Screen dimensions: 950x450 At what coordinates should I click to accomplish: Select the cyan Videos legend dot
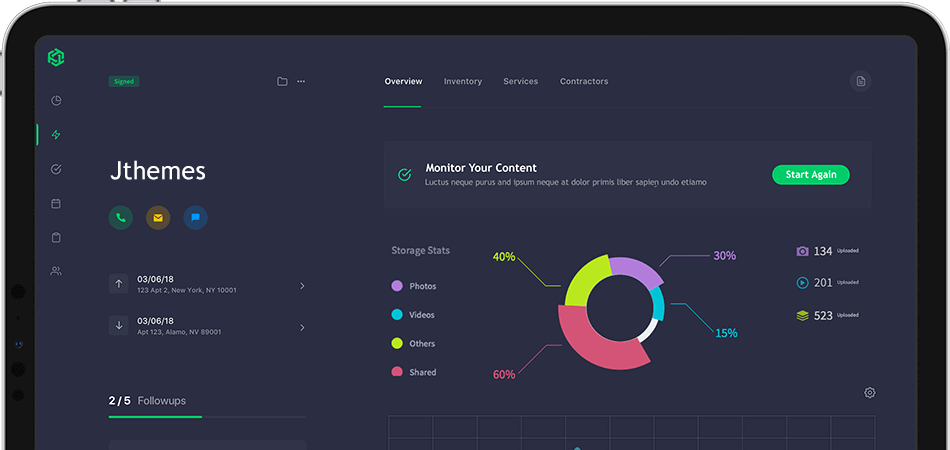click(397, 314)
